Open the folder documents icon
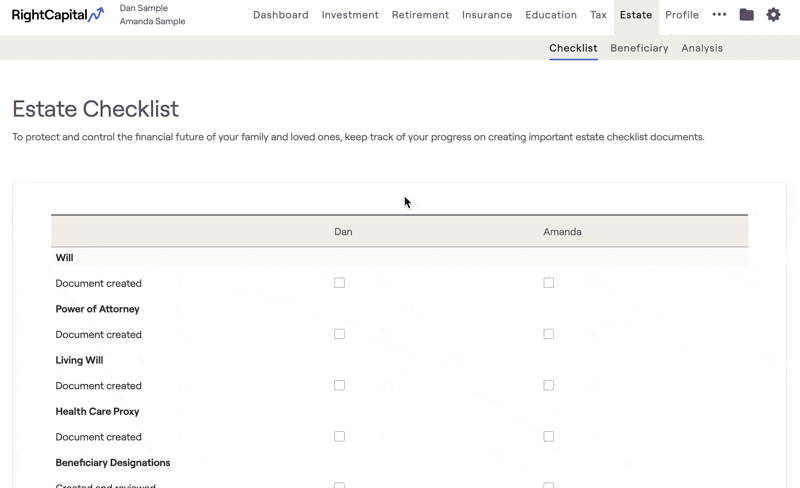This screenshot has height=488, width=800. tap(746, 15)
